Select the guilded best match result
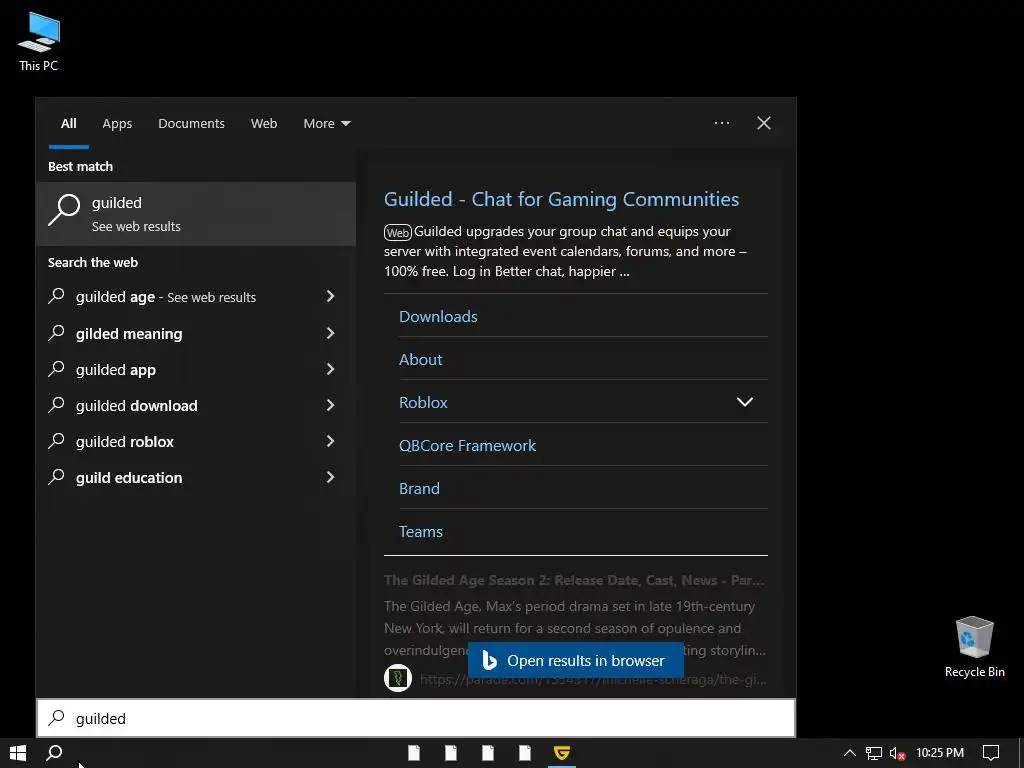The height and width of the screenshot is (768, 1024). click(x=196, y=214)
